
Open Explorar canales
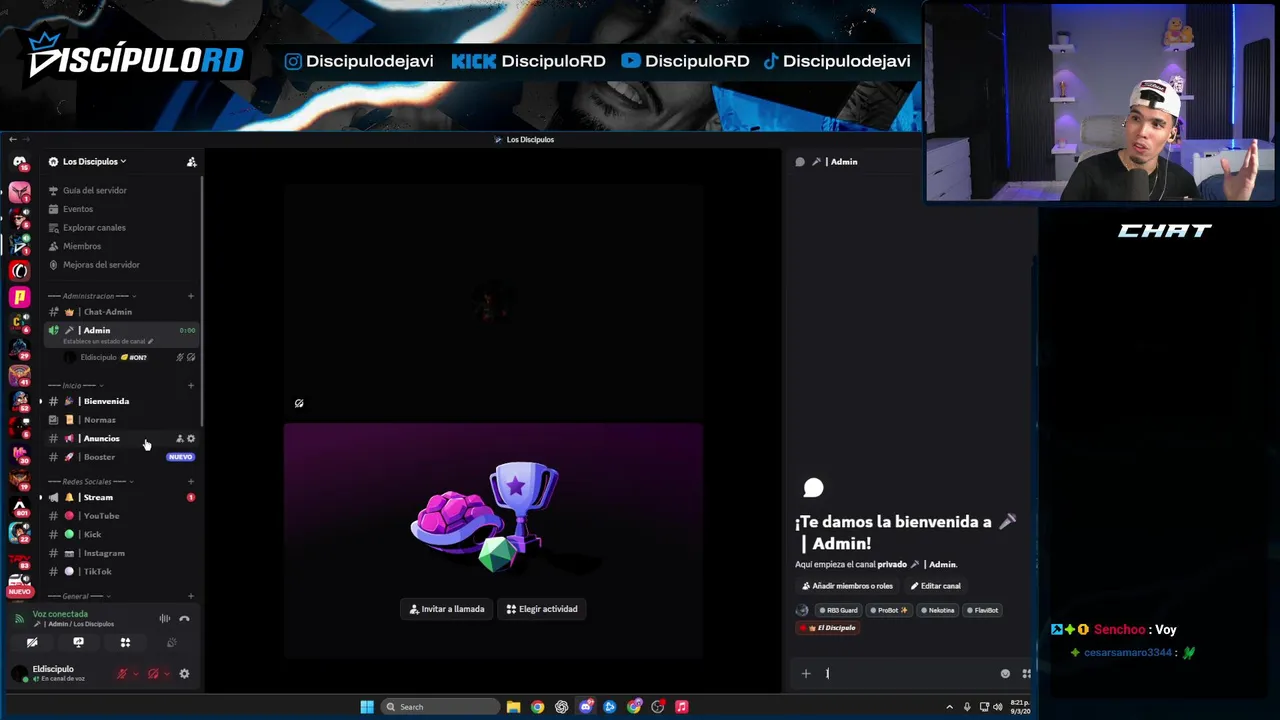coord(94,228)
